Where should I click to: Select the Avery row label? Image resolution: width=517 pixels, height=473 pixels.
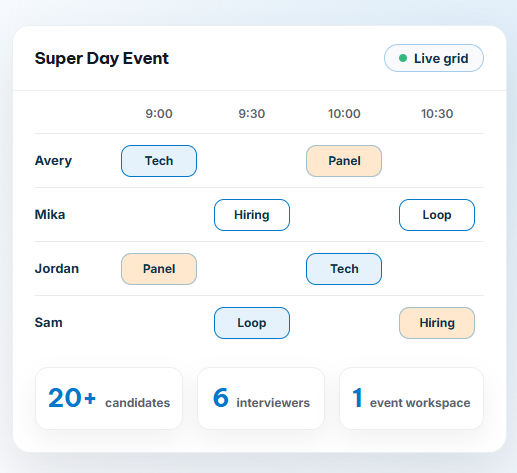click(53, 161)
